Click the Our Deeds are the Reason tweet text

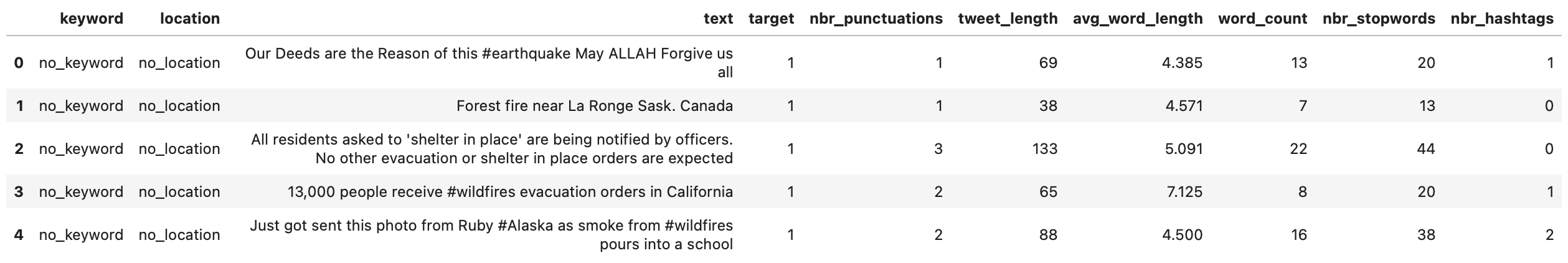point(489,63)
